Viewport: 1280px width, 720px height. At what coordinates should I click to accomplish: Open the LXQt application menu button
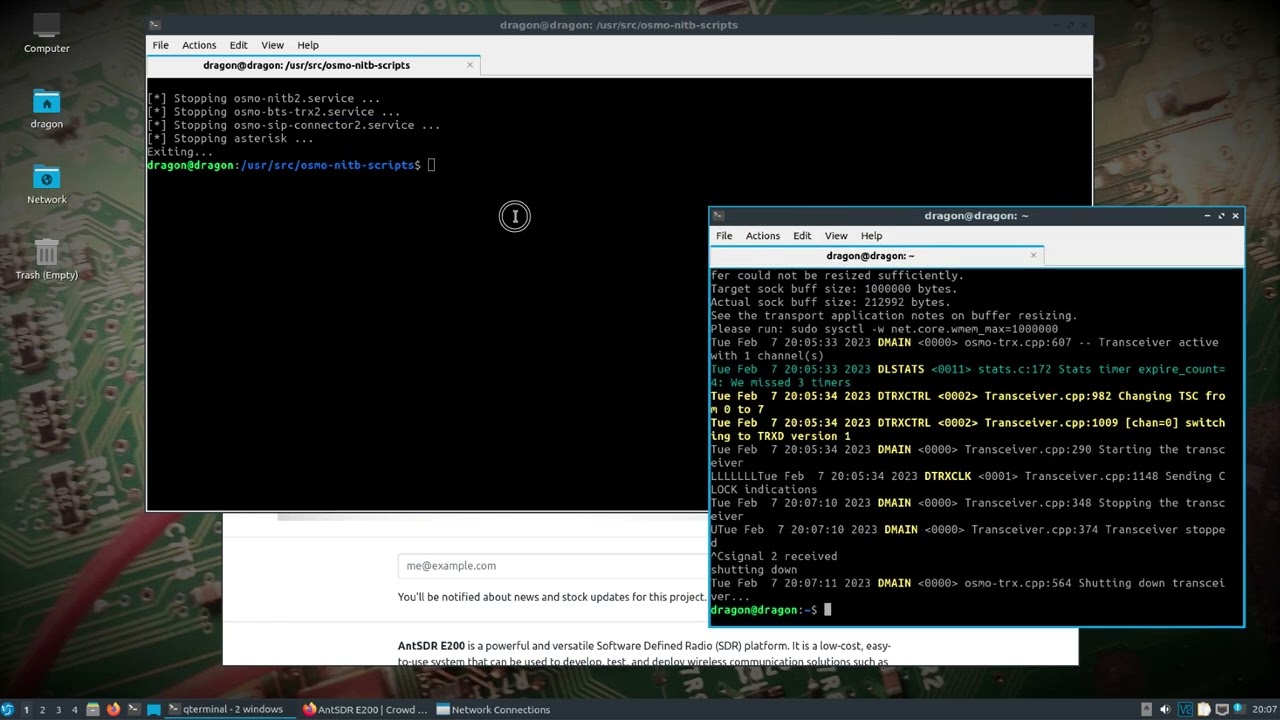pos(8,709)
